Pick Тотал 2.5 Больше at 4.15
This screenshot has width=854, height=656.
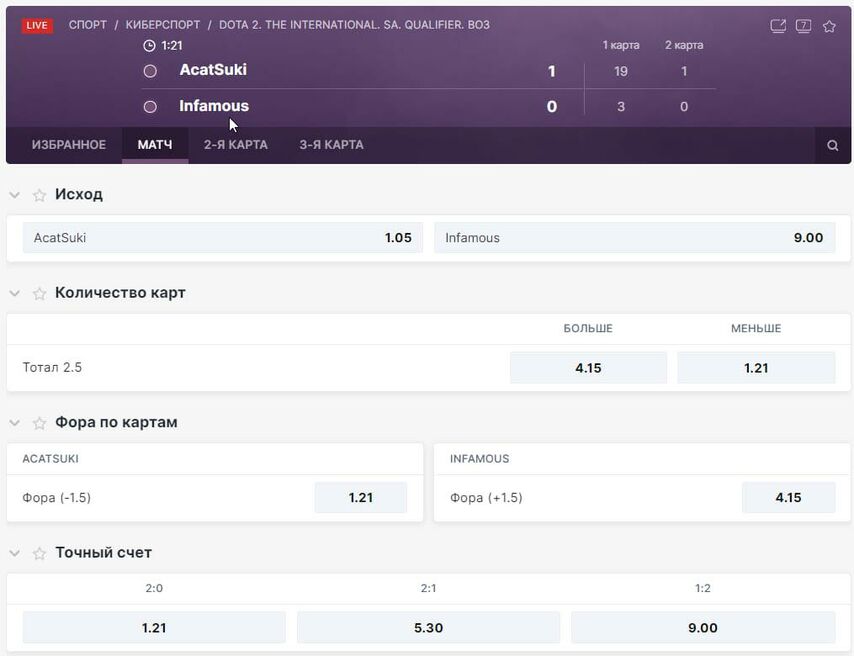point(588,368)
